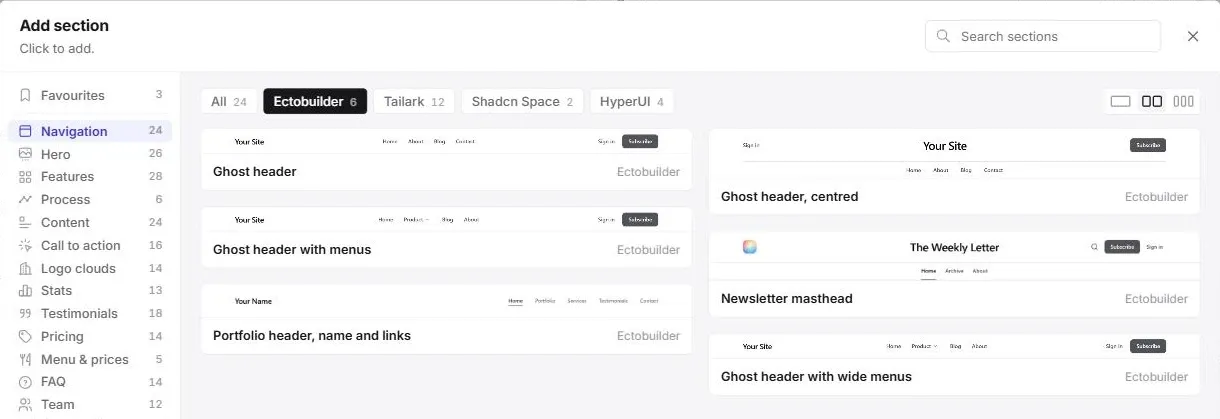Click 'Ghost header with wide menus' title

[x=816, y=376]
